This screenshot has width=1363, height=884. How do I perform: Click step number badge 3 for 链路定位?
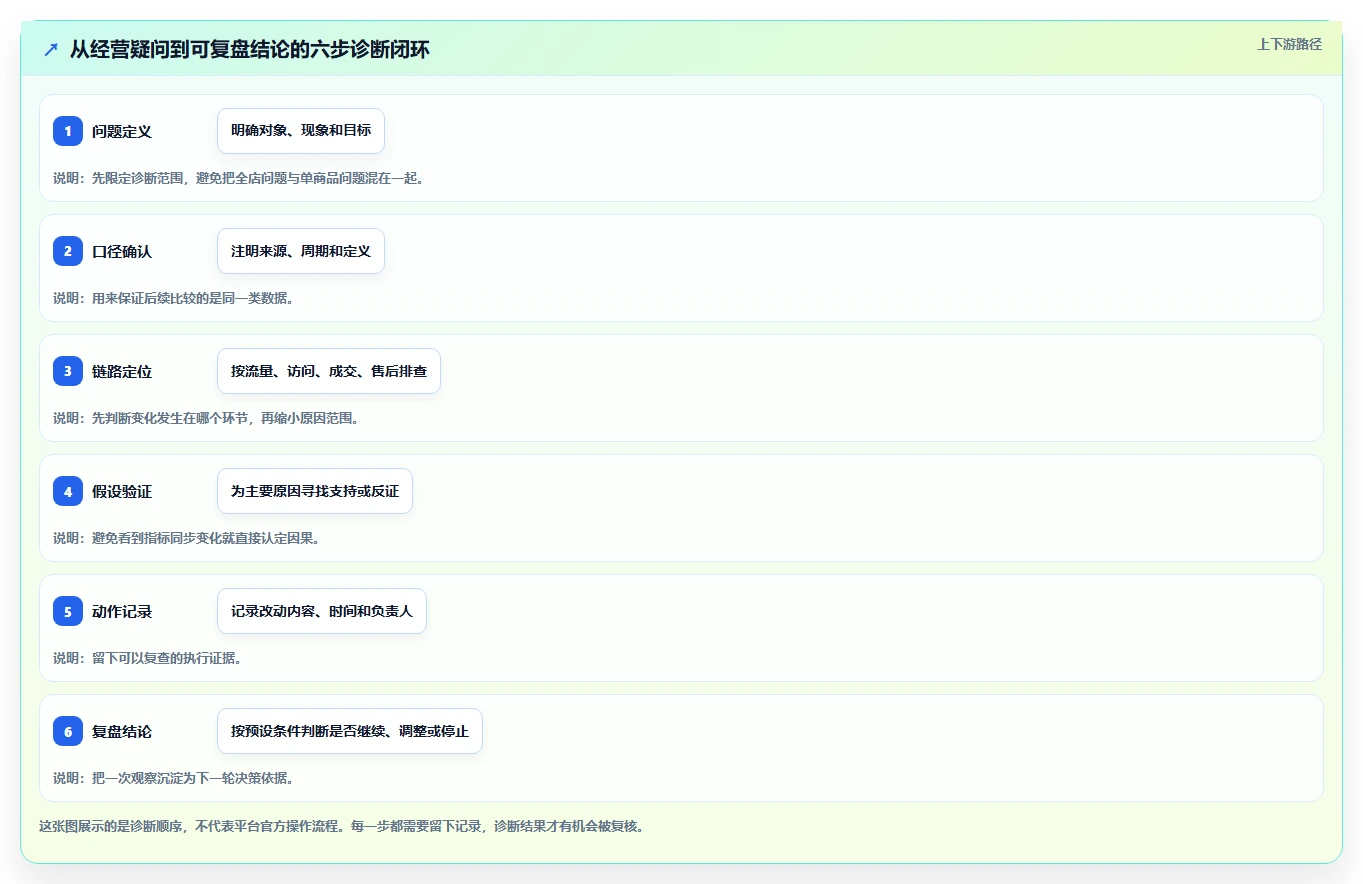[68, 371]
